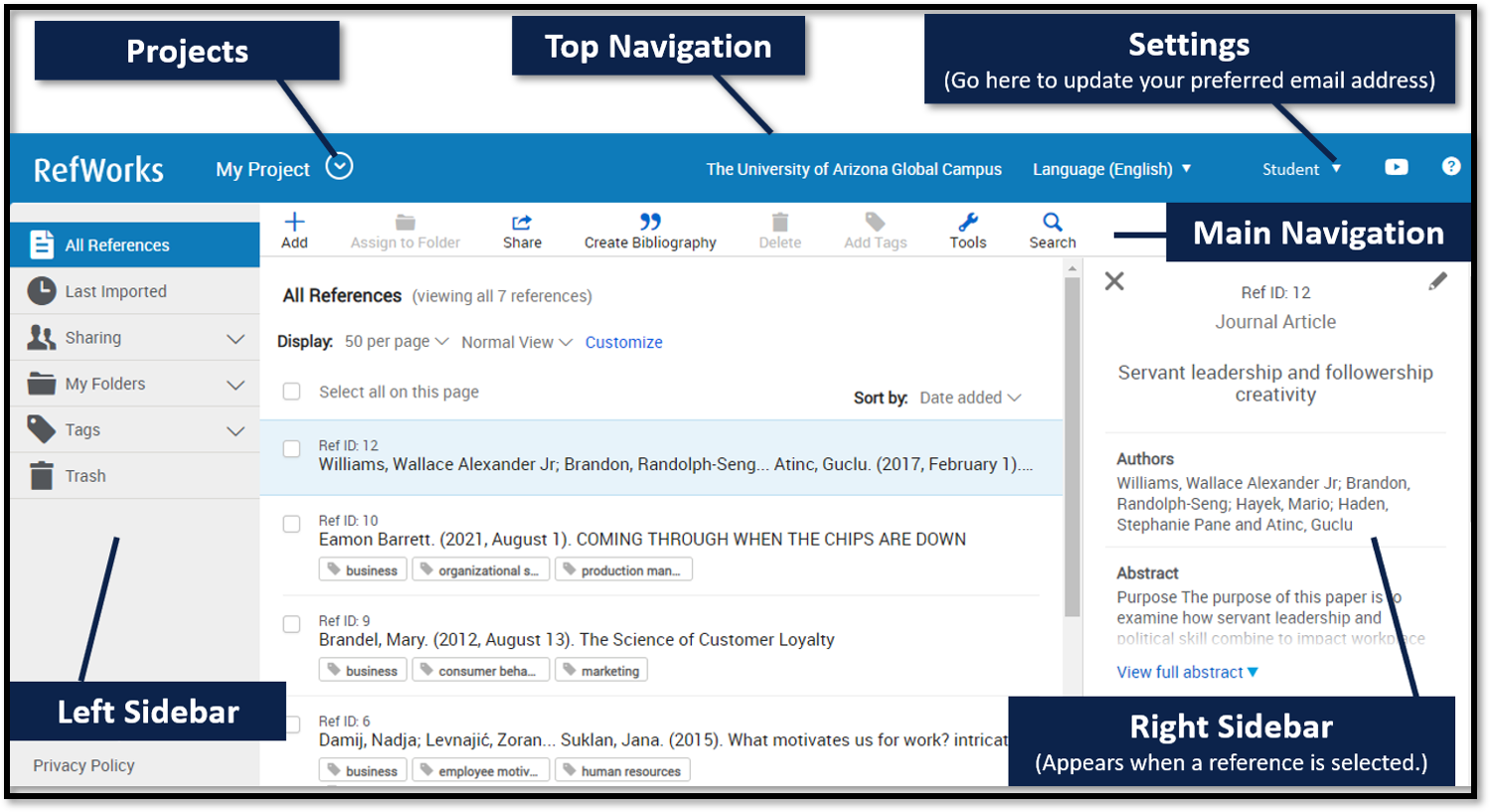Image resolution: width=1490 pixels, height=812 pixels.
Task: Expand the My Folders chevron
Action: point(236,385)
